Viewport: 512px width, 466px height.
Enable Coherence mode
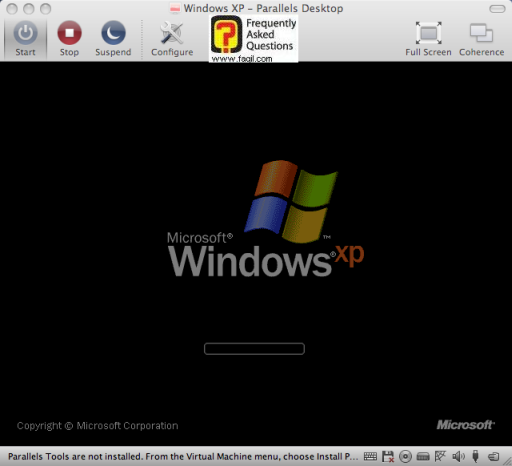[481, 38]
